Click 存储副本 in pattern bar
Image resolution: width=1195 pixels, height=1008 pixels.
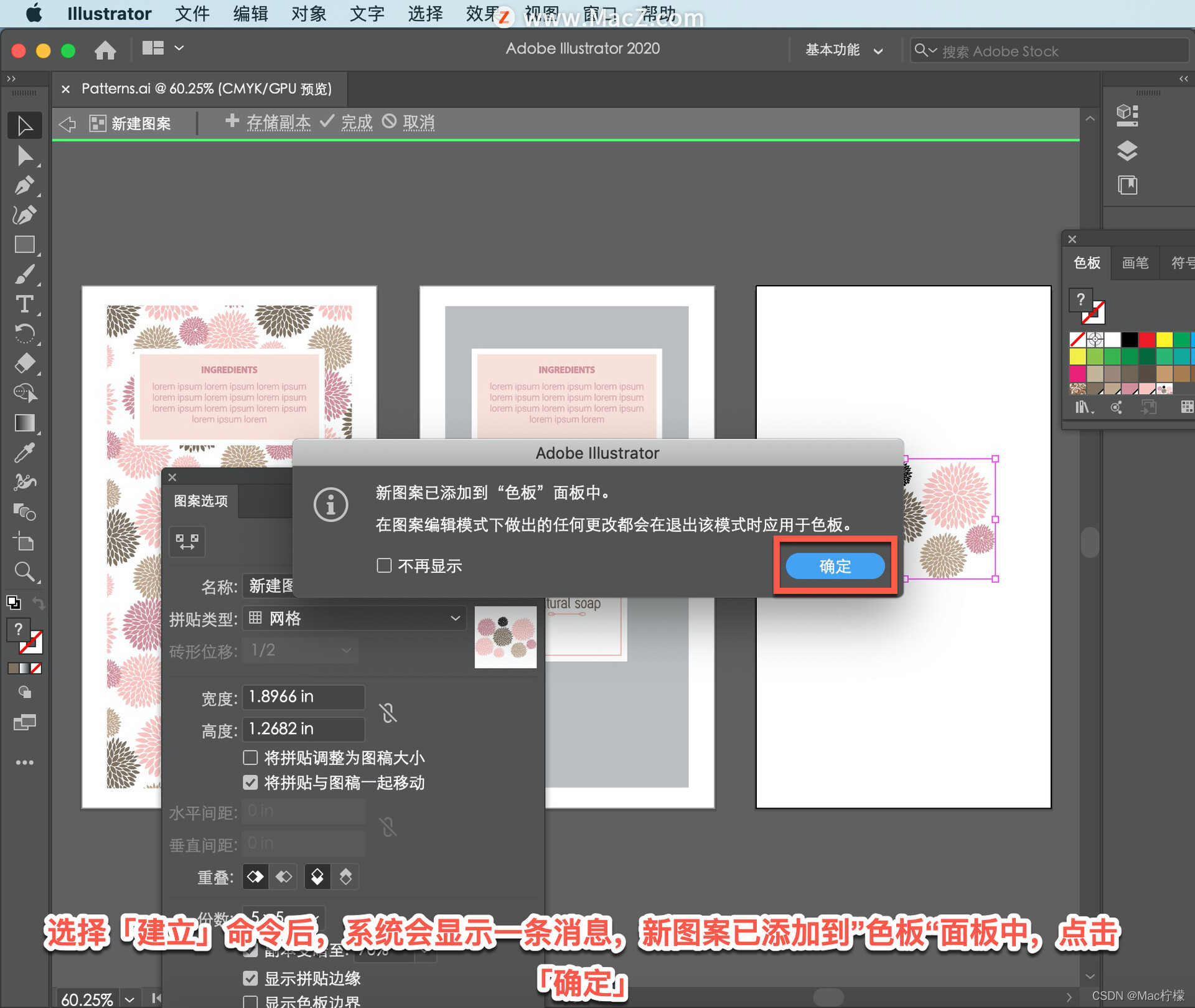pos(268,122)
